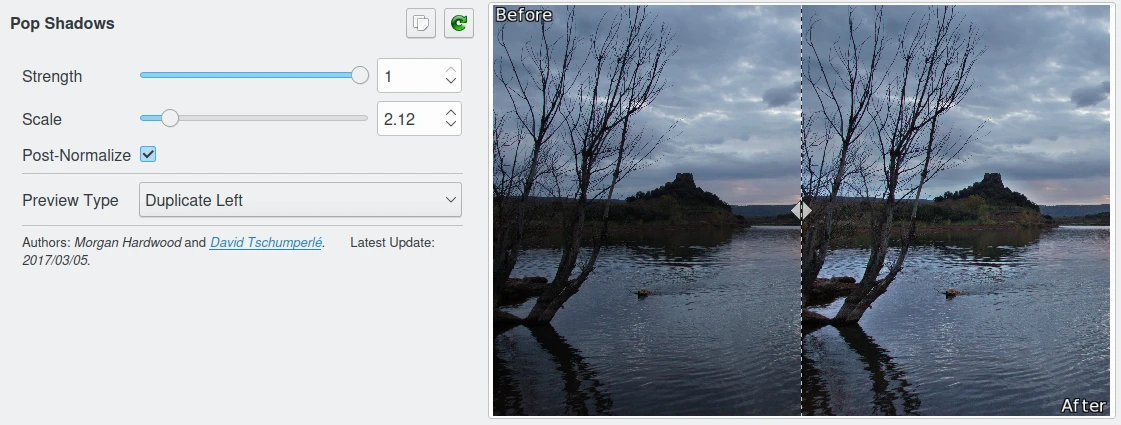Image resolution: width=1121 pixels, height=425 pixels.
Task: Click the Strength value input field
Action: [x=408, y=76]
